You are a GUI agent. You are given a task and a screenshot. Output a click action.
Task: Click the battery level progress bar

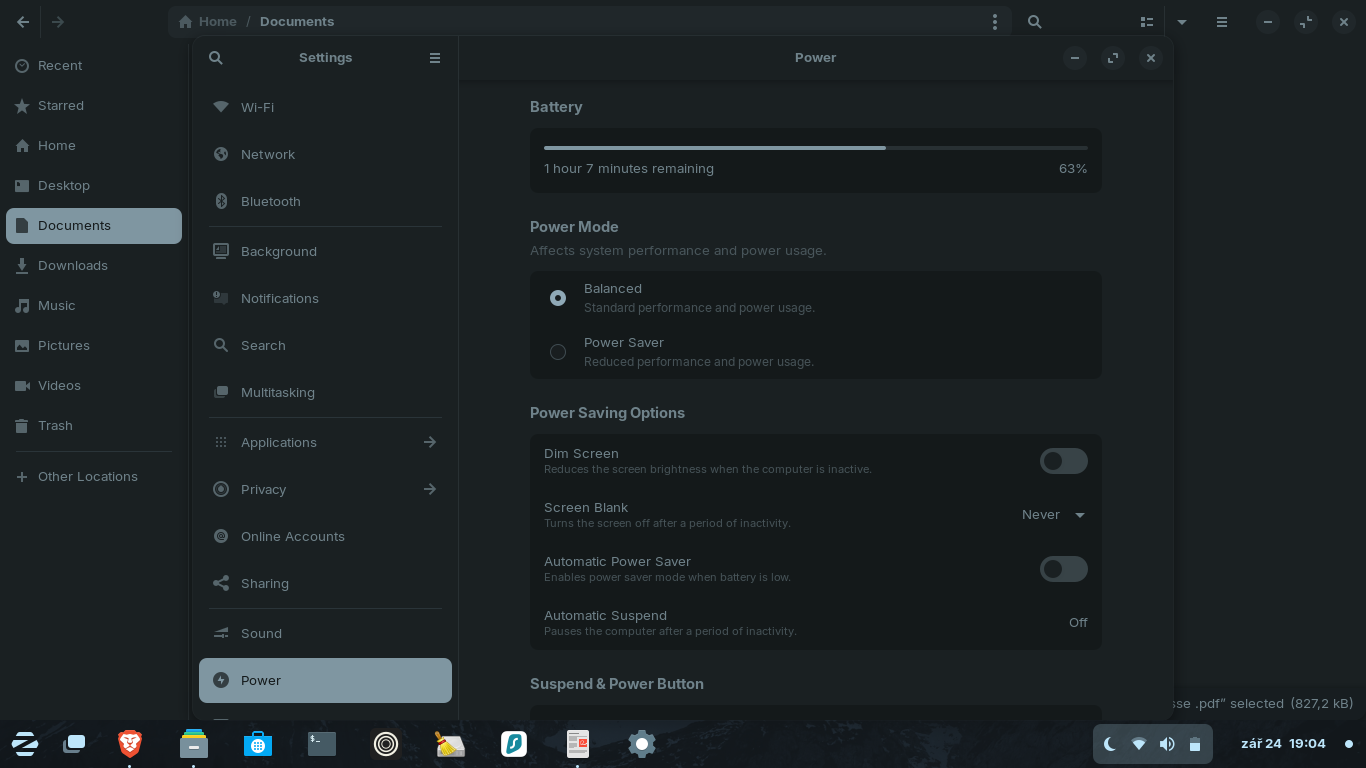coord(815,148)
